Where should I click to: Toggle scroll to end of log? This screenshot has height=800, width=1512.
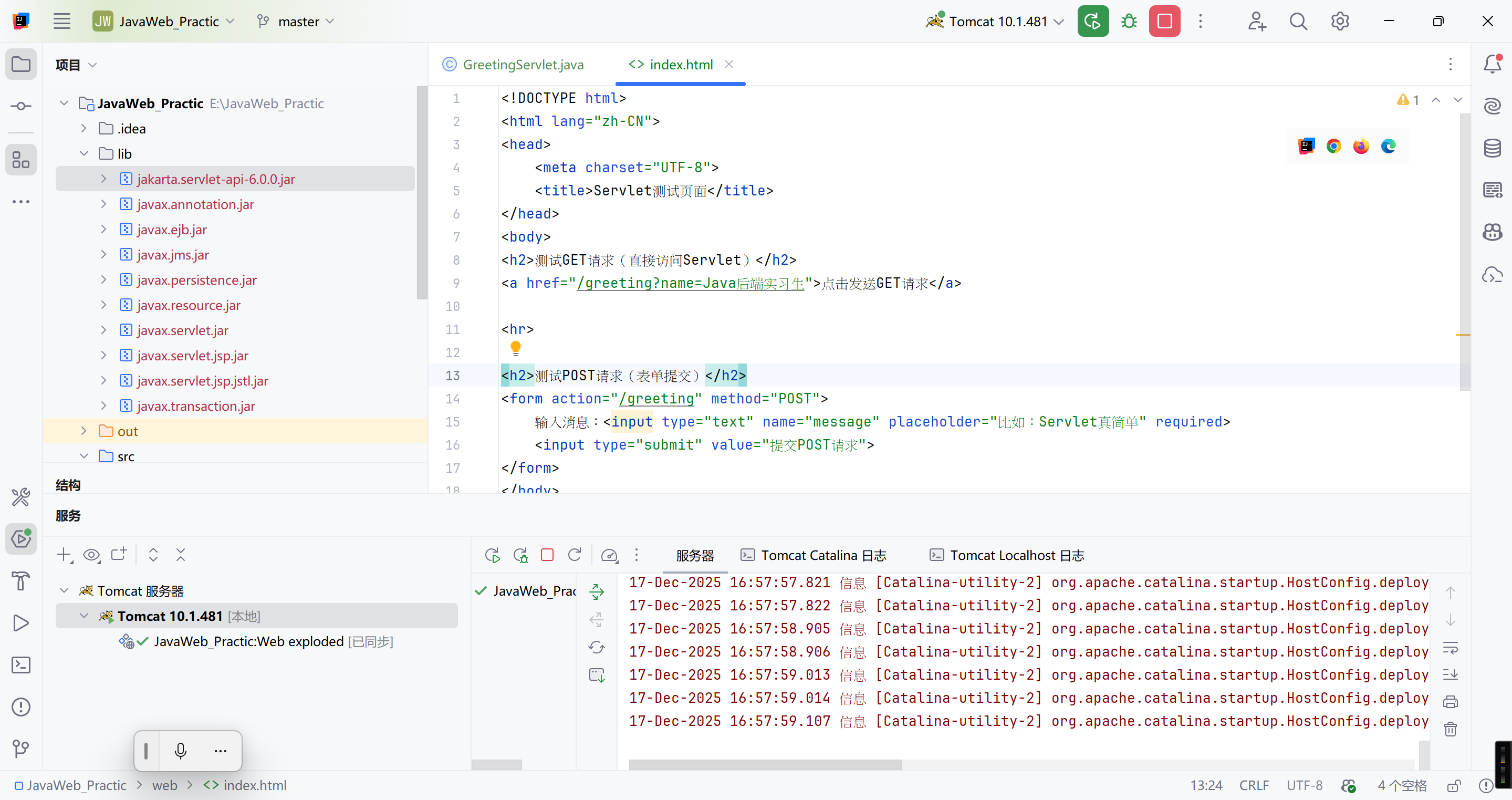pos(1451,674)
